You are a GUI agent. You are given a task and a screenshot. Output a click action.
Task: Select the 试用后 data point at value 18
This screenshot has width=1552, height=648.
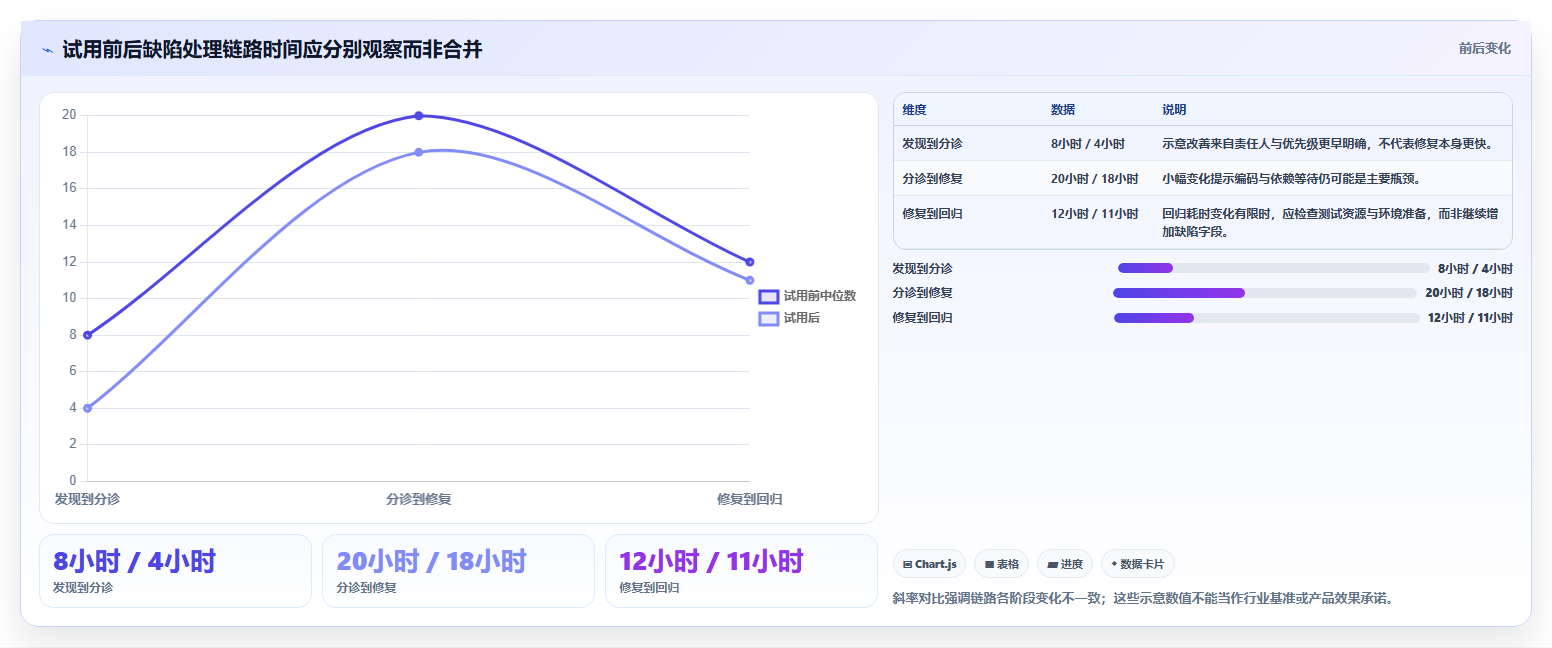pyautogui.click(x=419, y=152)
